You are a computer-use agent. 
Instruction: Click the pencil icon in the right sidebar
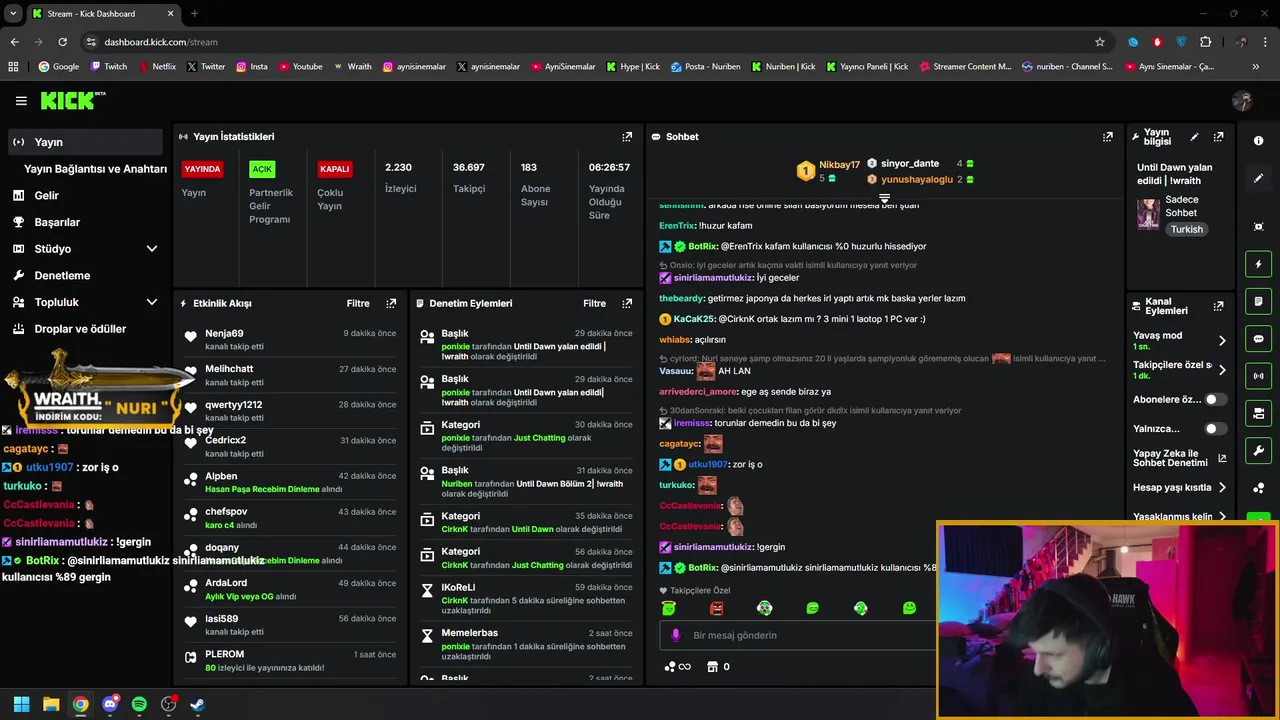(x=1258, y=178)
